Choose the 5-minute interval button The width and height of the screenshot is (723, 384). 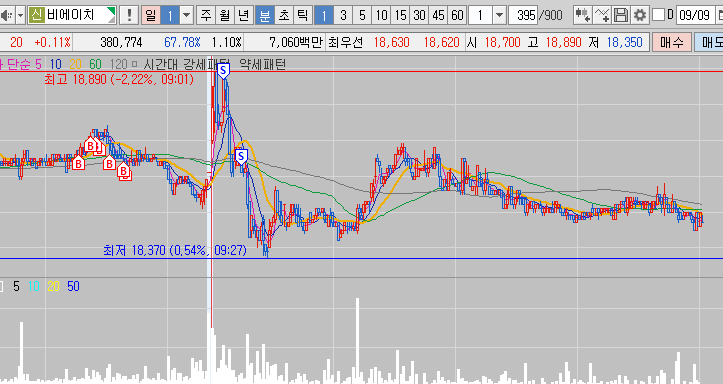pos(362,16)
